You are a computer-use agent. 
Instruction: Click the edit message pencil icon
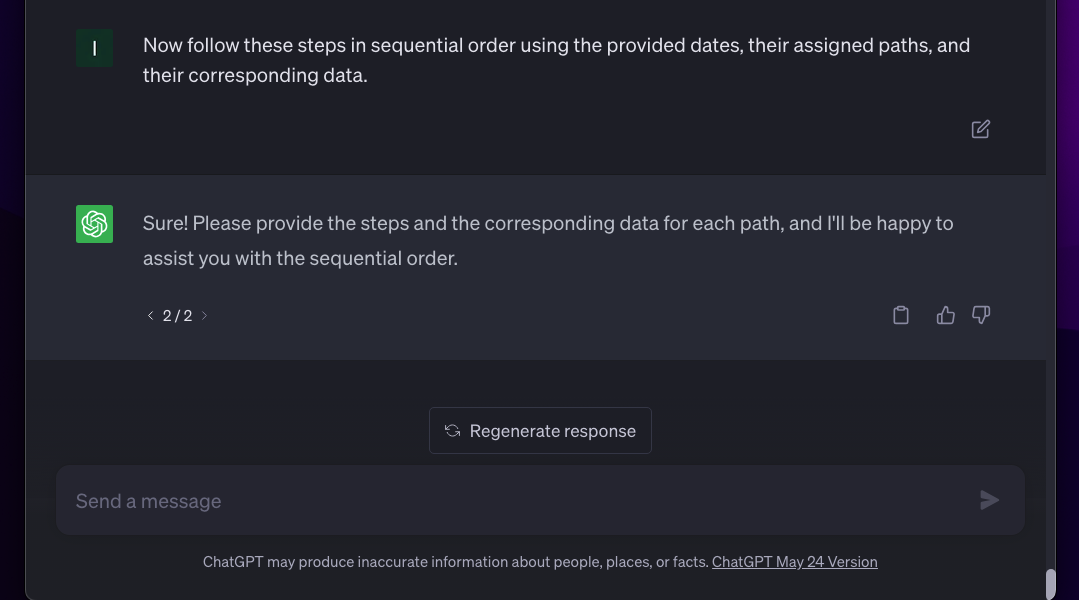coord(980,129)
